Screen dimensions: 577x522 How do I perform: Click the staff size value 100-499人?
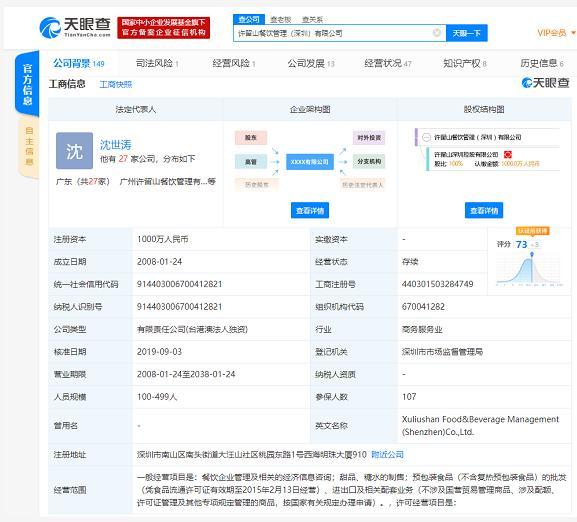click(x=157, y=397)
